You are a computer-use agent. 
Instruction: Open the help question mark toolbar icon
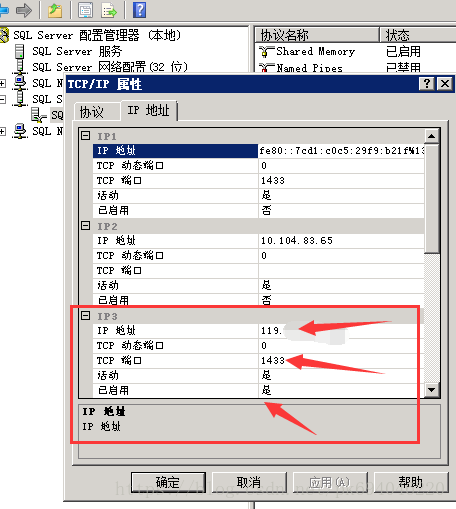139,10
